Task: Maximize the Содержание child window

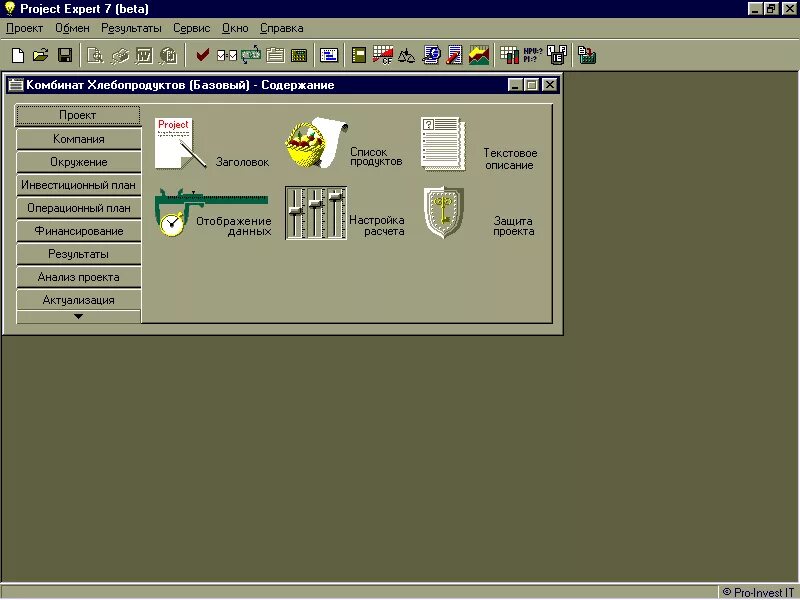Action: pos(532,85)
